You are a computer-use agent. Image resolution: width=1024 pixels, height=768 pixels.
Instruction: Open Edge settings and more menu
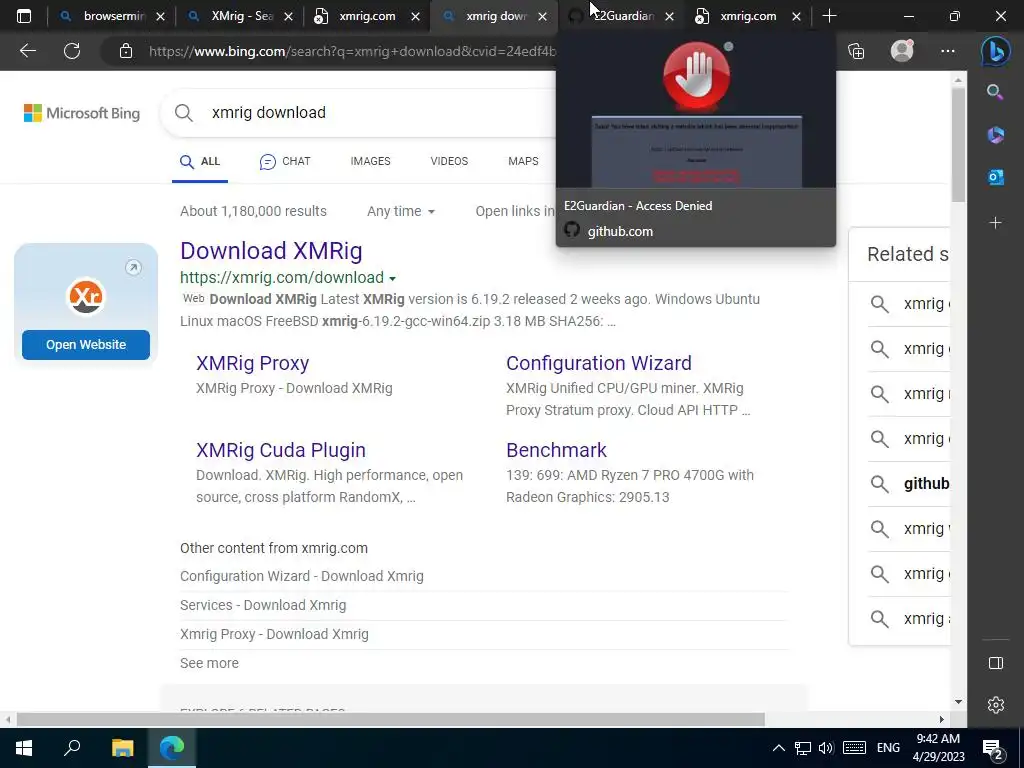(948, 51)
